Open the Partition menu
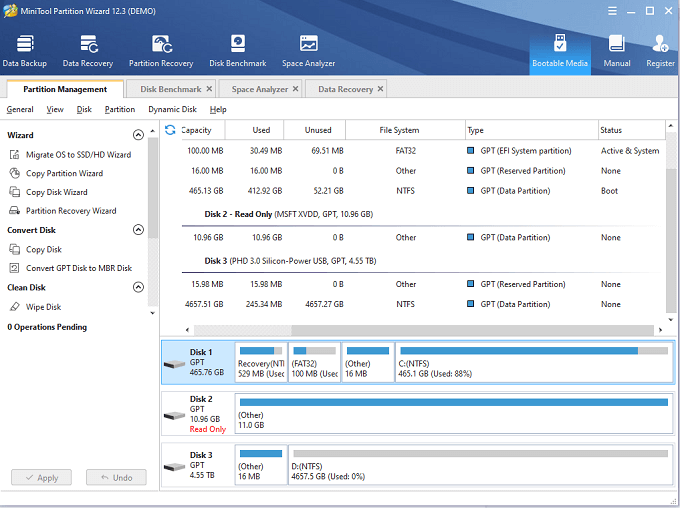This screenshot has width=680, height=508. tap(120, 109)
